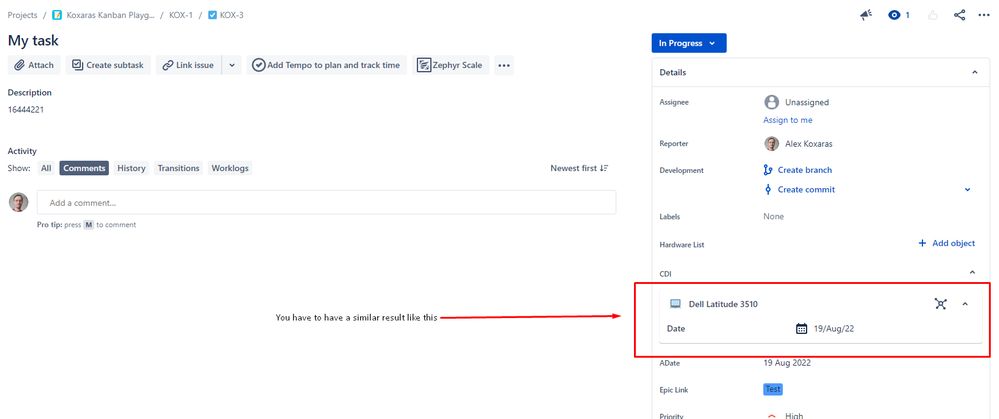Switch to Transitions activity tab

point(178,168)
